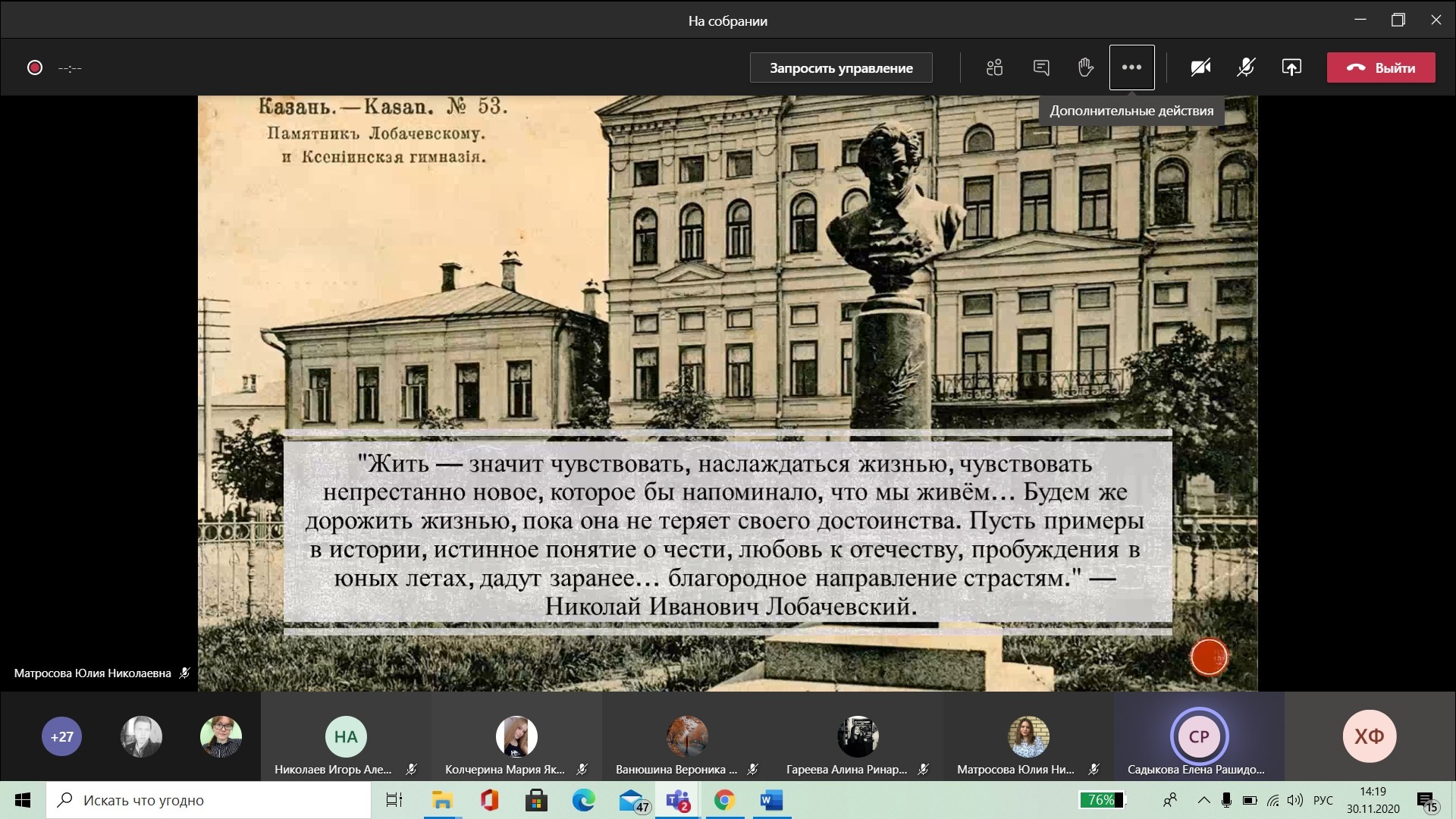Unmute the microphone

click(x=1246, y=67)
